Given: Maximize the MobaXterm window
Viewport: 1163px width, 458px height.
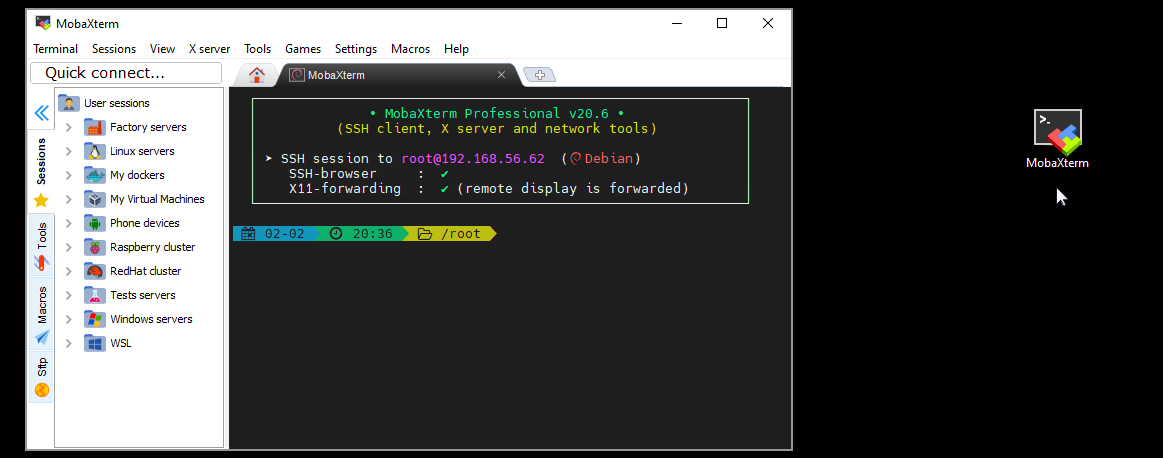Looking at the screenshot, I should (722, 23).
